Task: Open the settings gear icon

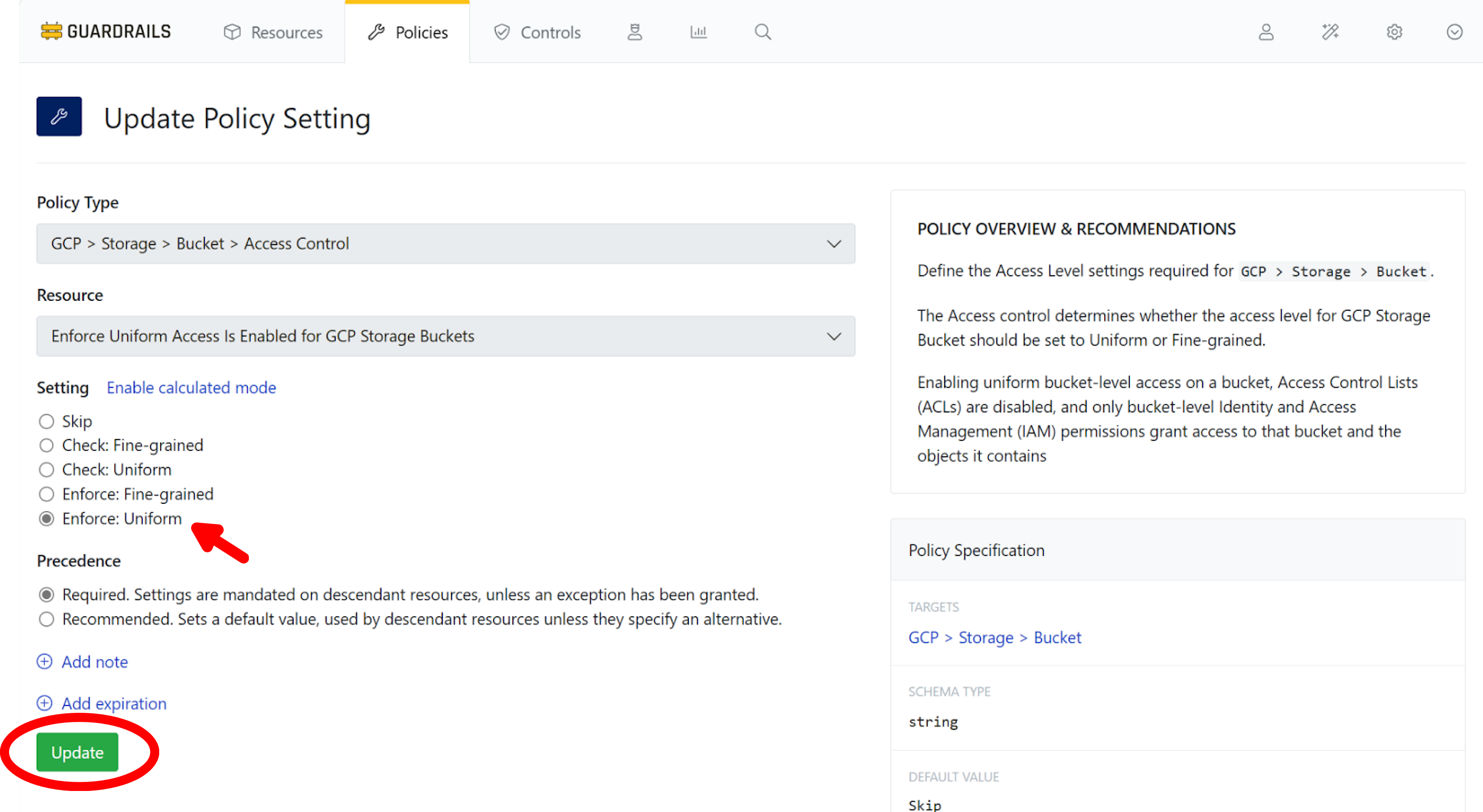Action: [1394, 32]
